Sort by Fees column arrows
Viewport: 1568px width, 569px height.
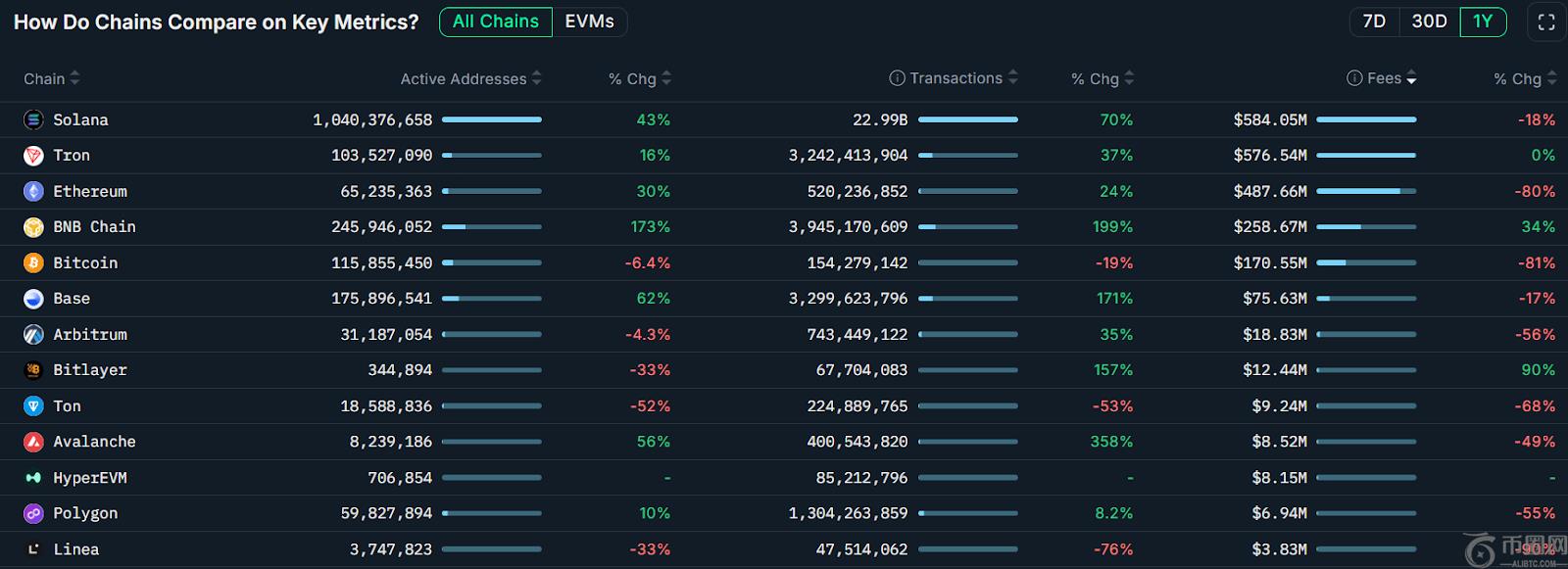tap(1411, 78)
